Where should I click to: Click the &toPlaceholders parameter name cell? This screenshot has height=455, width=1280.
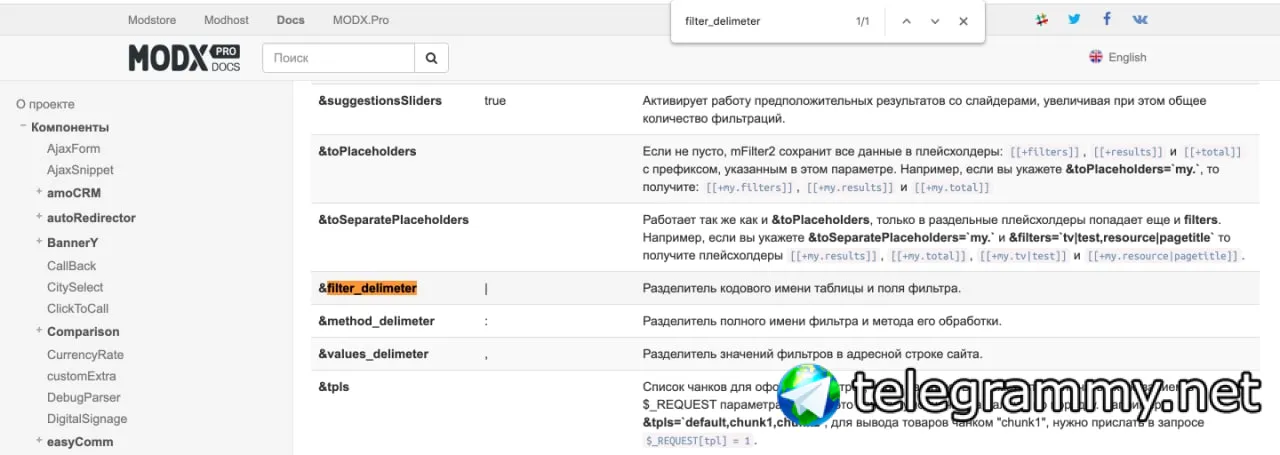[x=367, y=151]
